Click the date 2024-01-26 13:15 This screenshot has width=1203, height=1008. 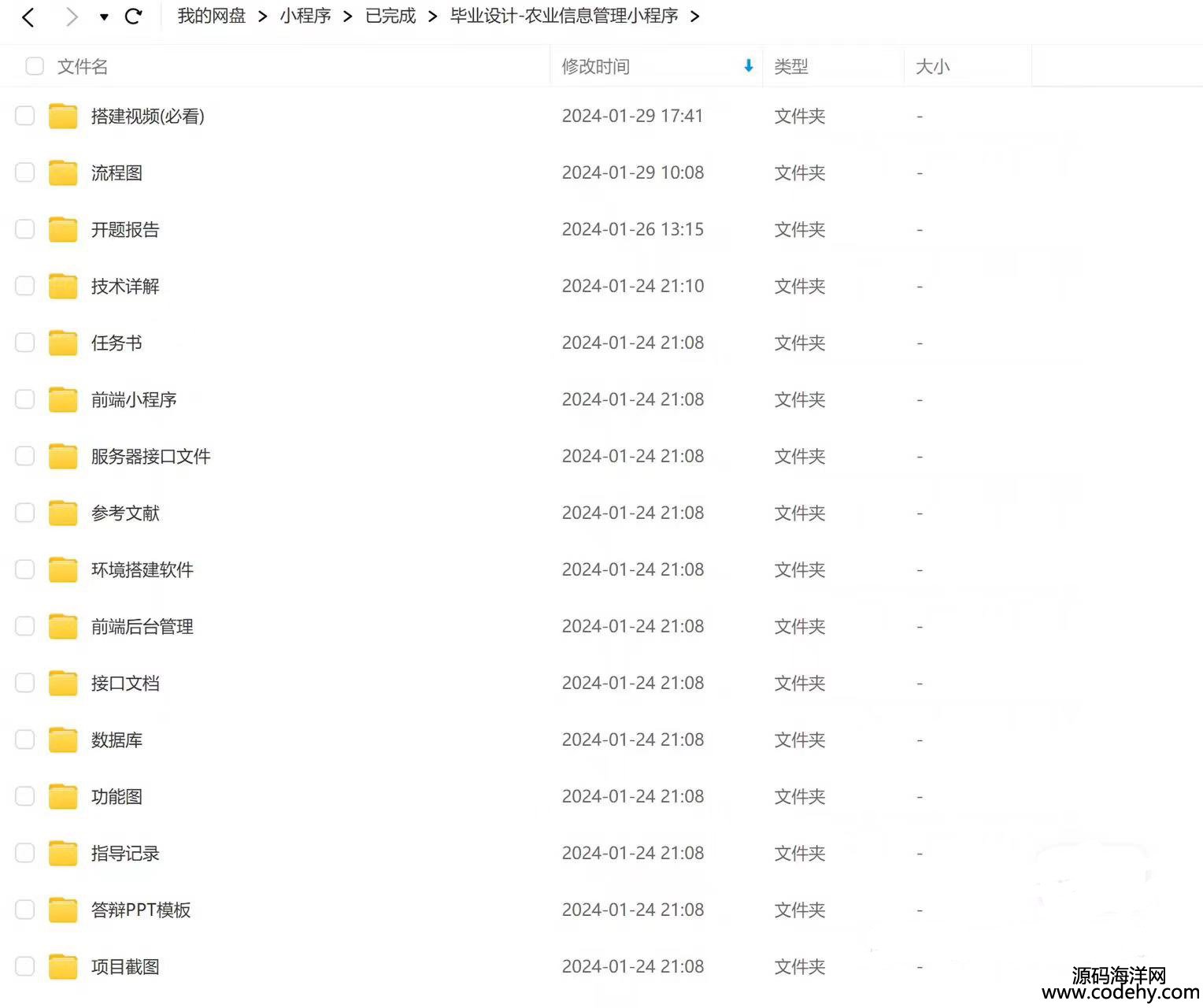point(633,229)
